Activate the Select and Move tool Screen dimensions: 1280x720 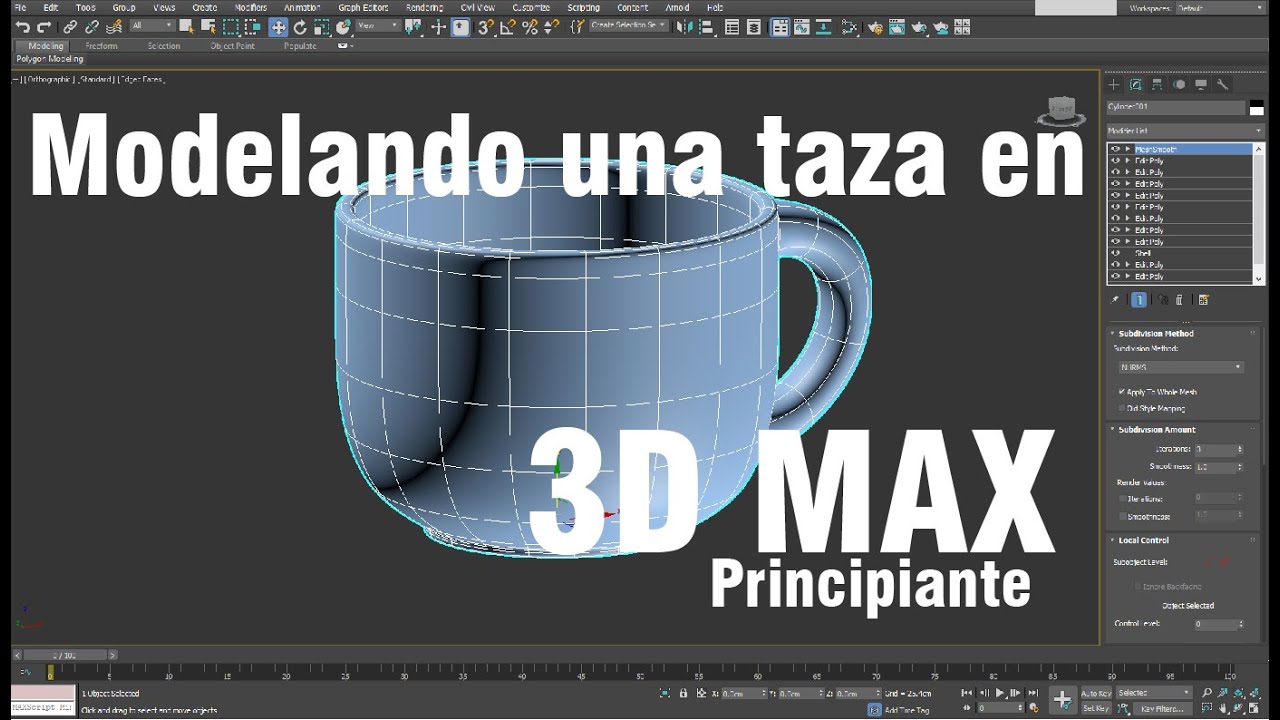278,27
